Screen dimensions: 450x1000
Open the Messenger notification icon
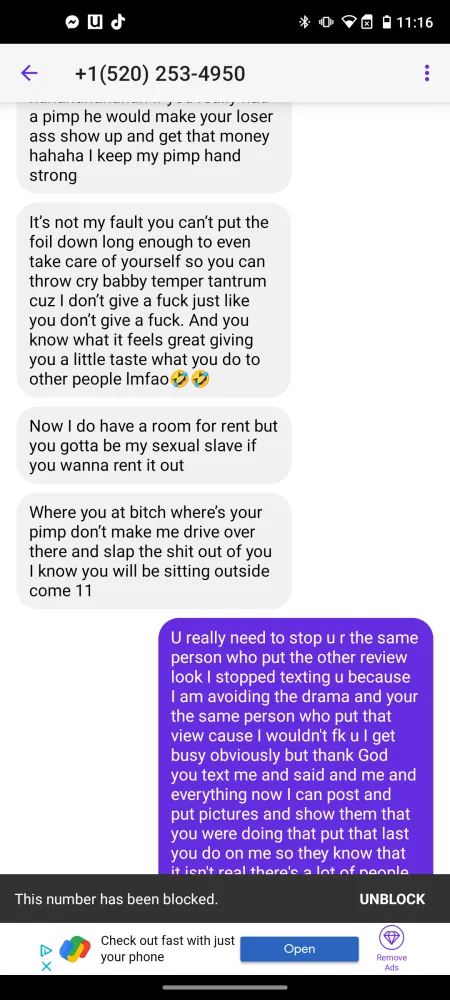[x=73, y=22]
